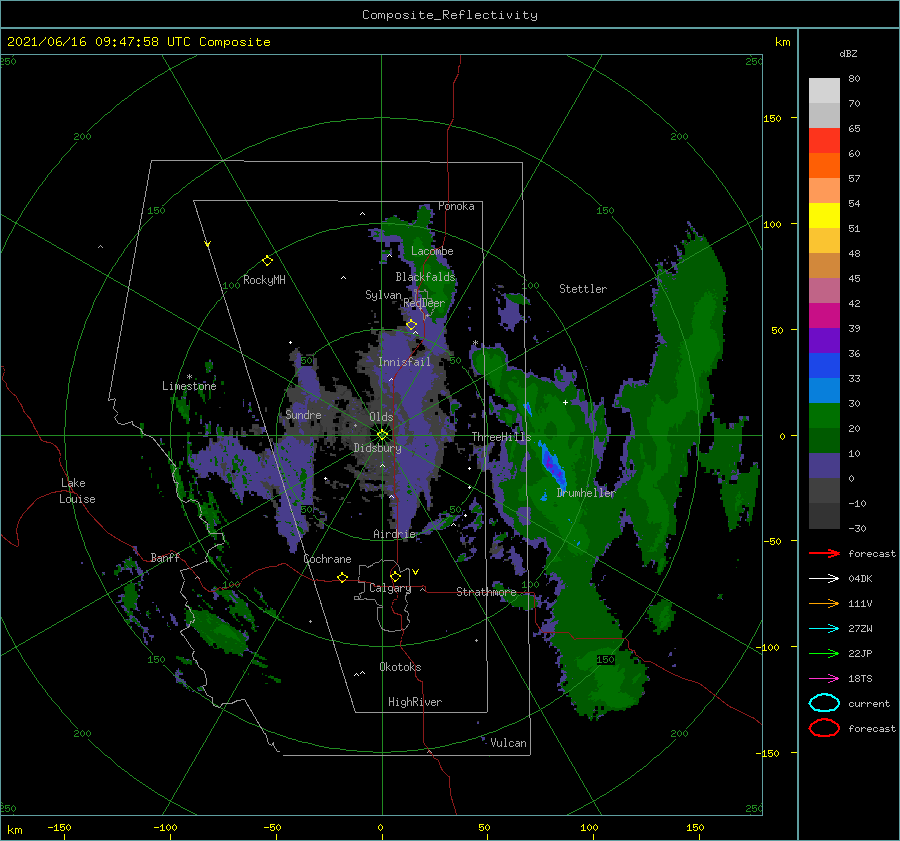The image size is (900, 841).
Task: Click the current legend label
Action: coord(869,704)
